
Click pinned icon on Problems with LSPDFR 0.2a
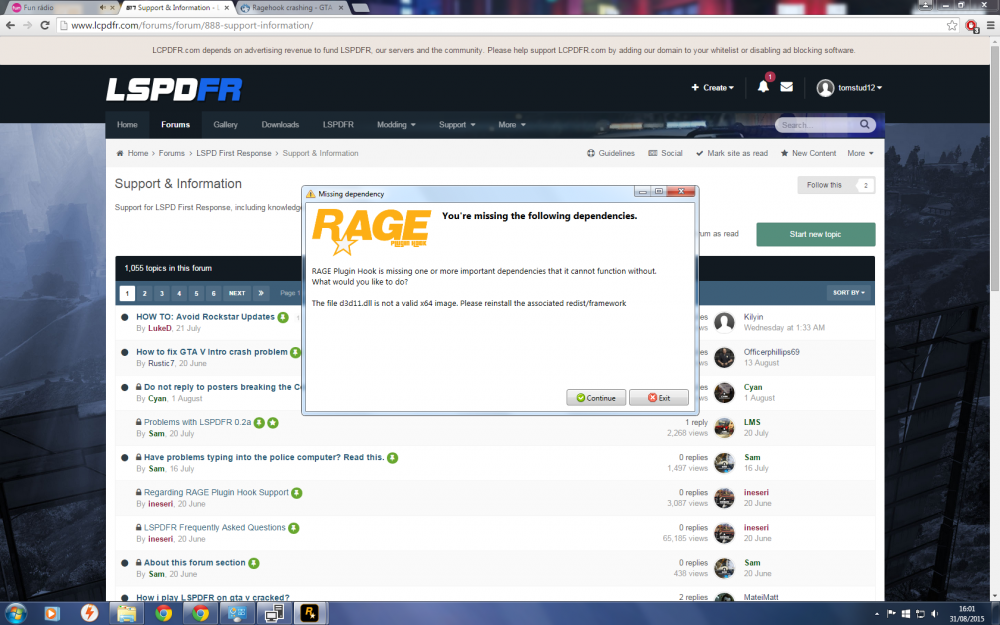259,422
